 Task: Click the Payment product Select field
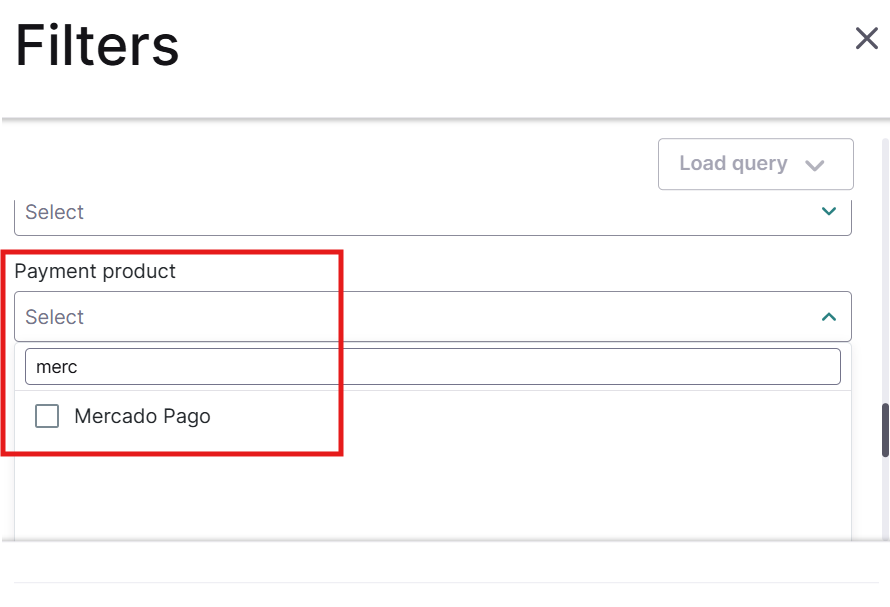pos(432,317)
